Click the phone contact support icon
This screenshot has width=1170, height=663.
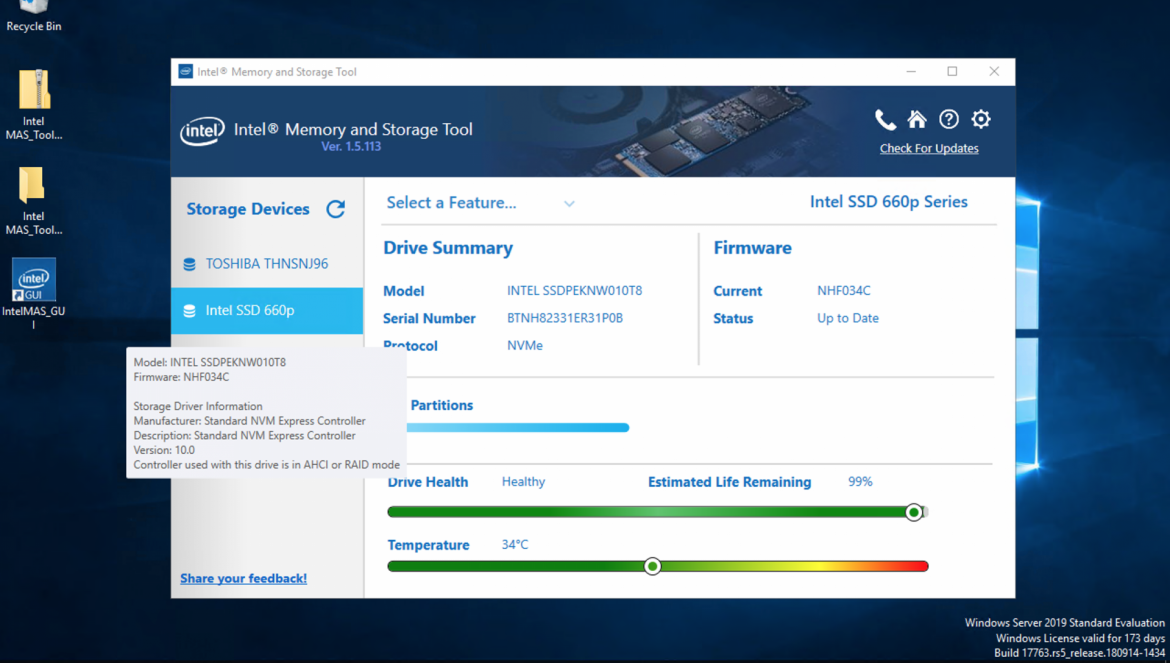click(x=885, y=119)
